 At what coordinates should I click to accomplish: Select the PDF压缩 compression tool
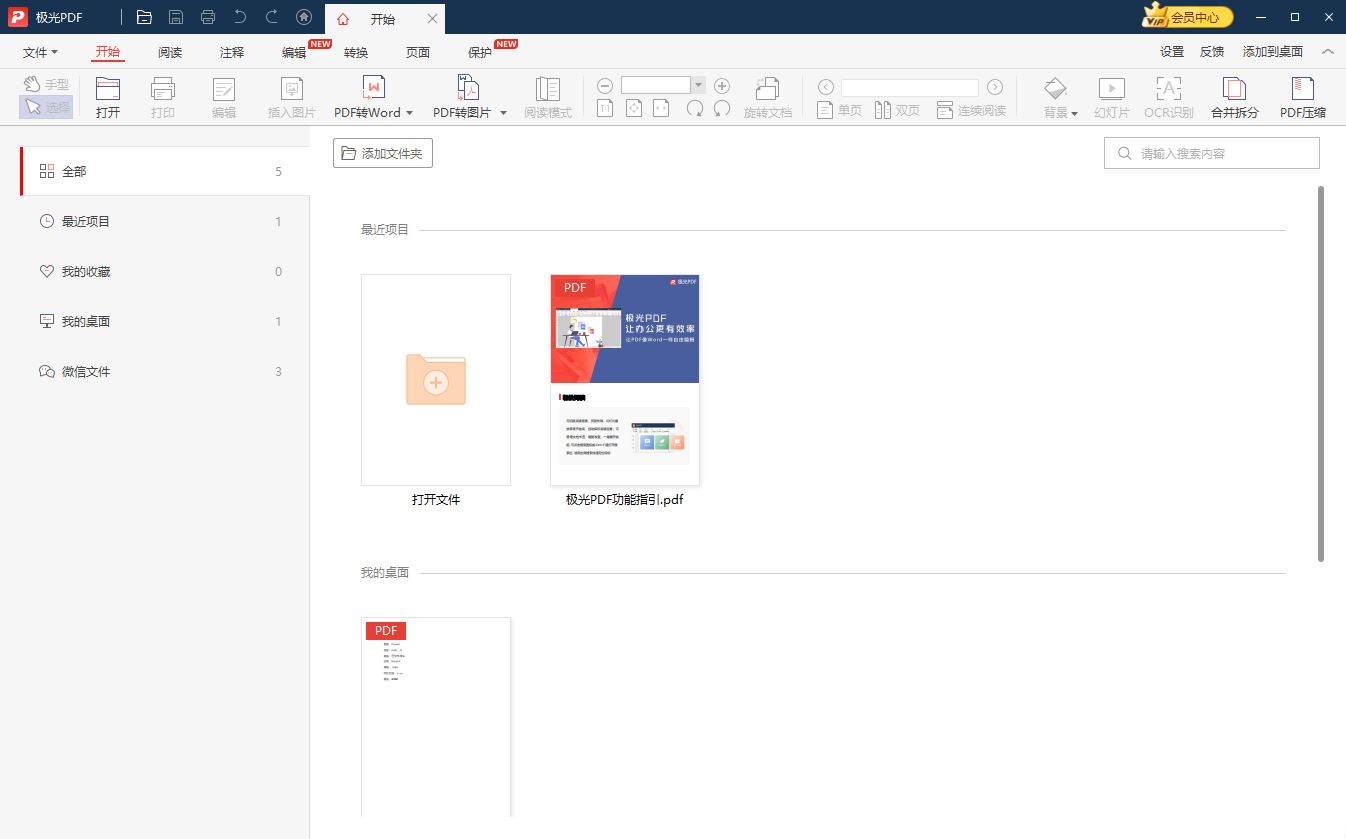1302,90
